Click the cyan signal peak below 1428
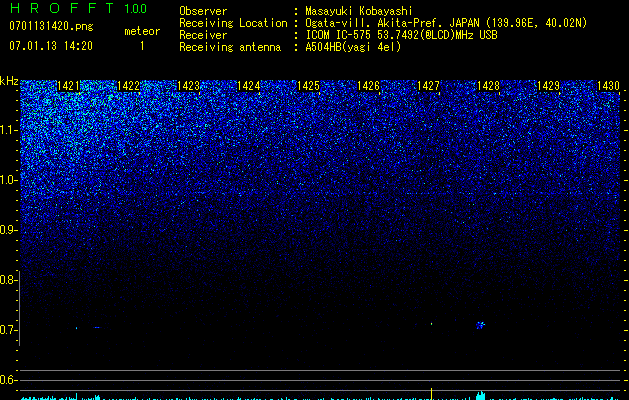 (480, 396)
